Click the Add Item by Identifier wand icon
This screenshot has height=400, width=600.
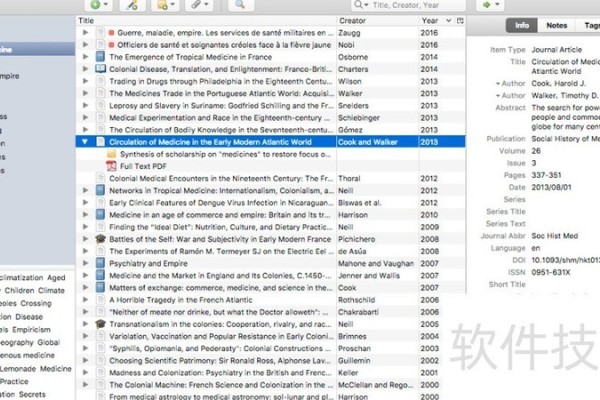coord(132,5)
